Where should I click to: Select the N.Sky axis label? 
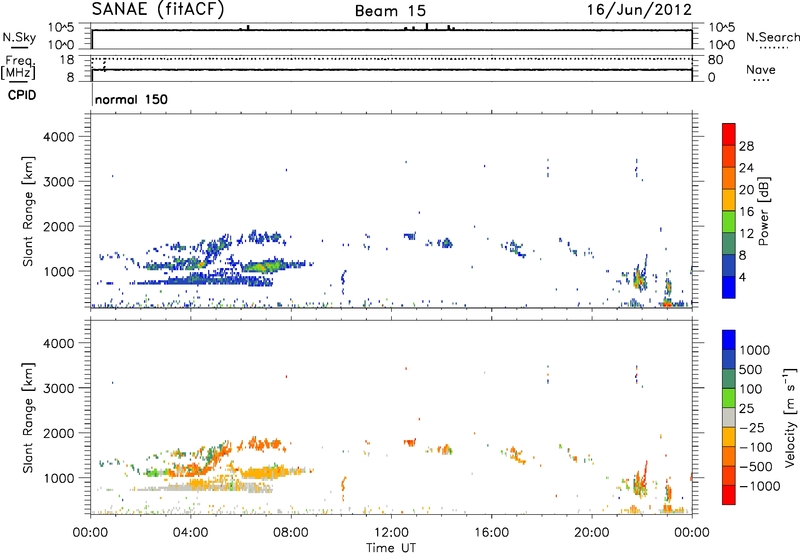pyautogui.click(x=19, y=37)
